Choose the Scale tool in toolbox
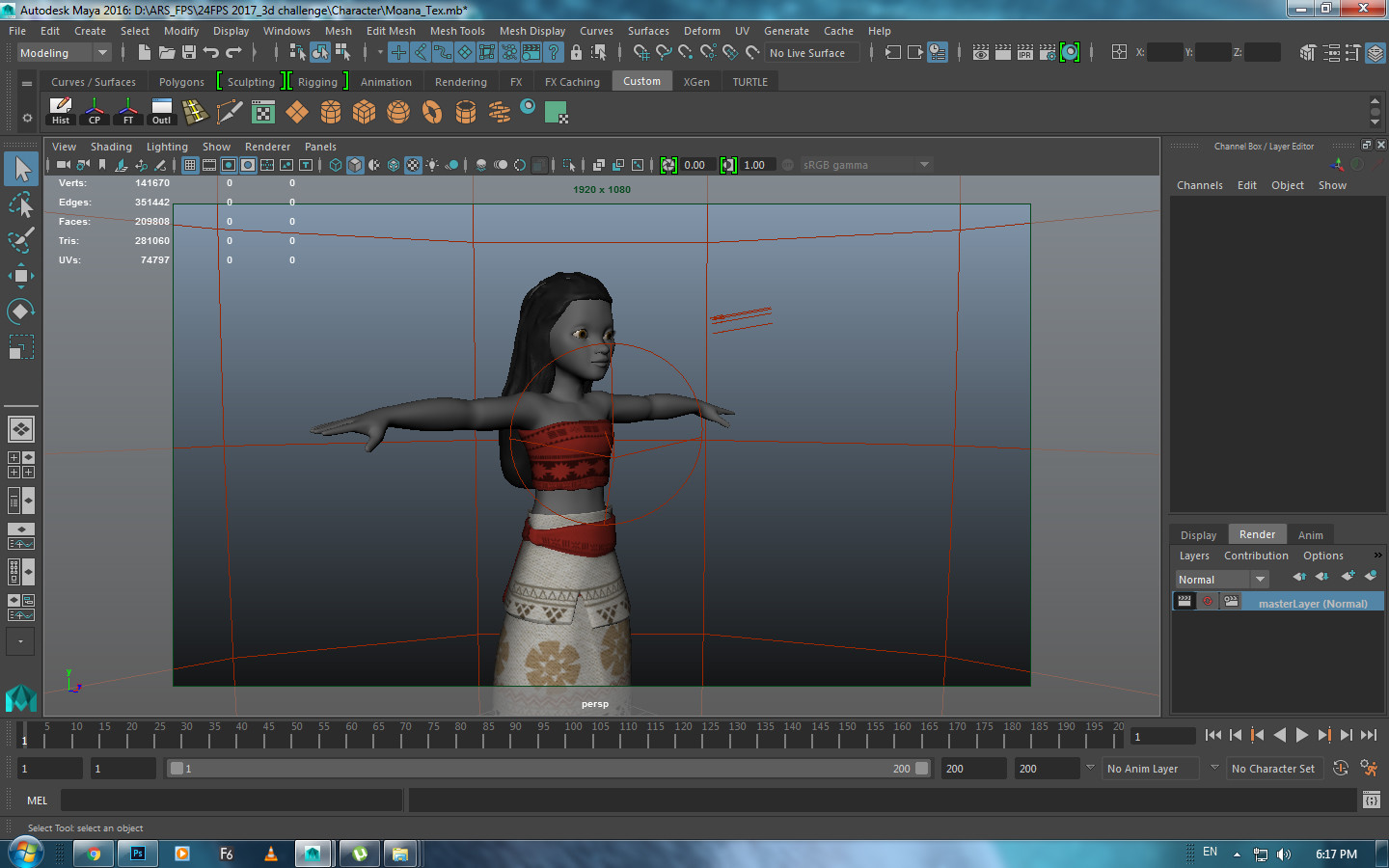This screenshot has height=868, width=1389. pos(21,347)
